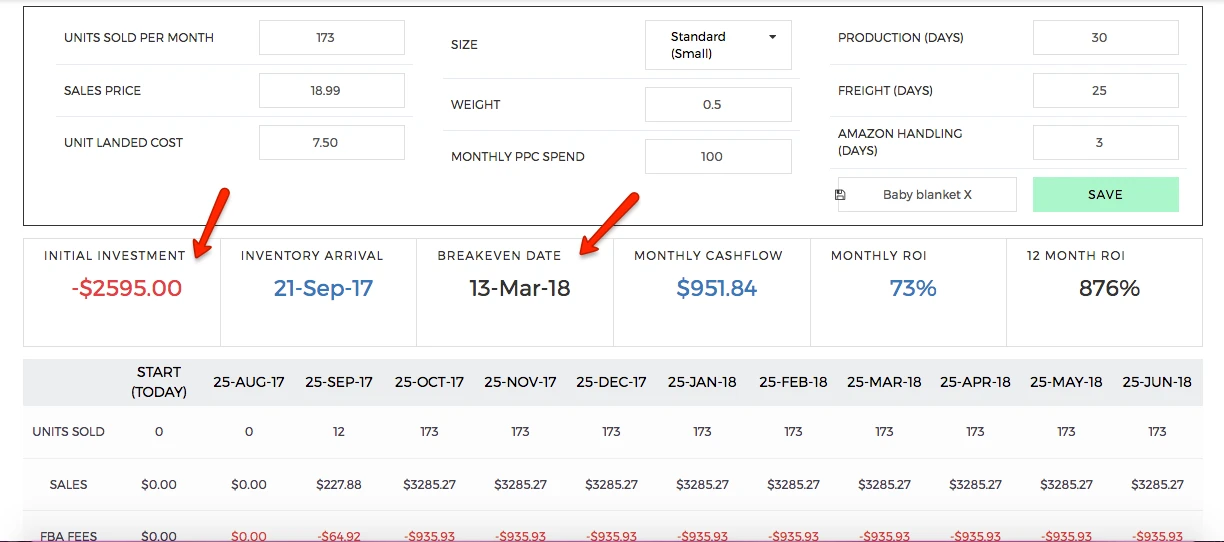Click the INVENTORY ARRIVAL label
The image size is (1224, 542).
(312, 256)
